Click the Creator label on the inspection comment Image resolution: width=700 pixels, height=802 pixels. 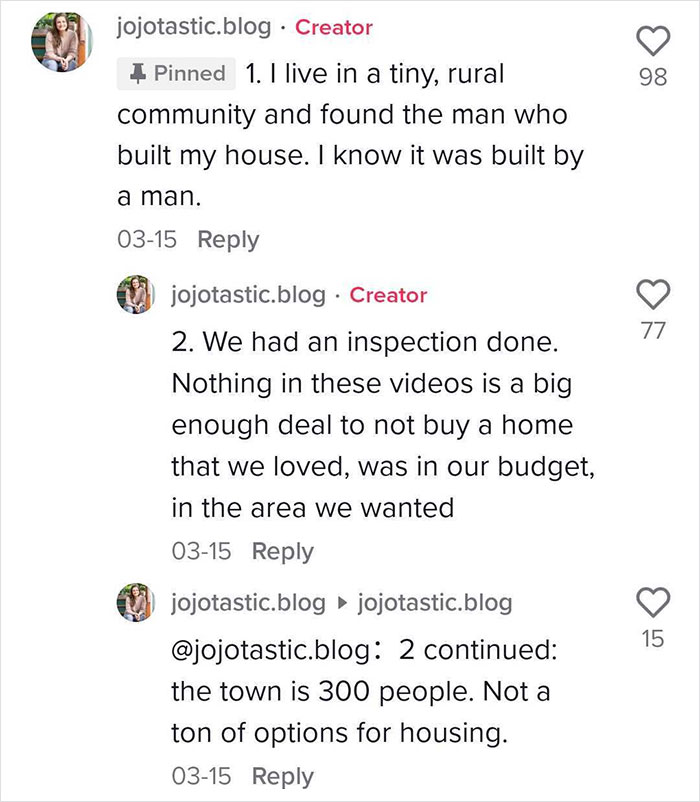(x=388, y=295)
